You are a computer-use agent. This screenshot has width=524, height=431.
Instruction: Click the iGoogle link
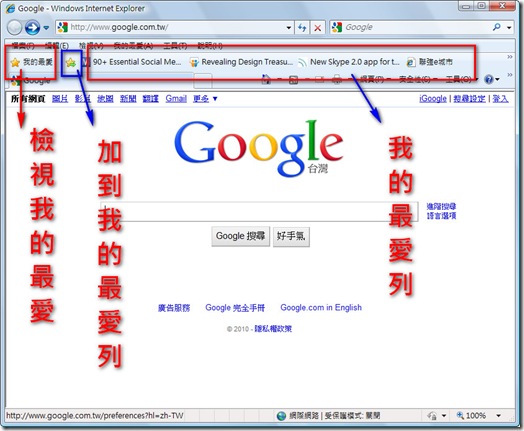tap(433, 99)
